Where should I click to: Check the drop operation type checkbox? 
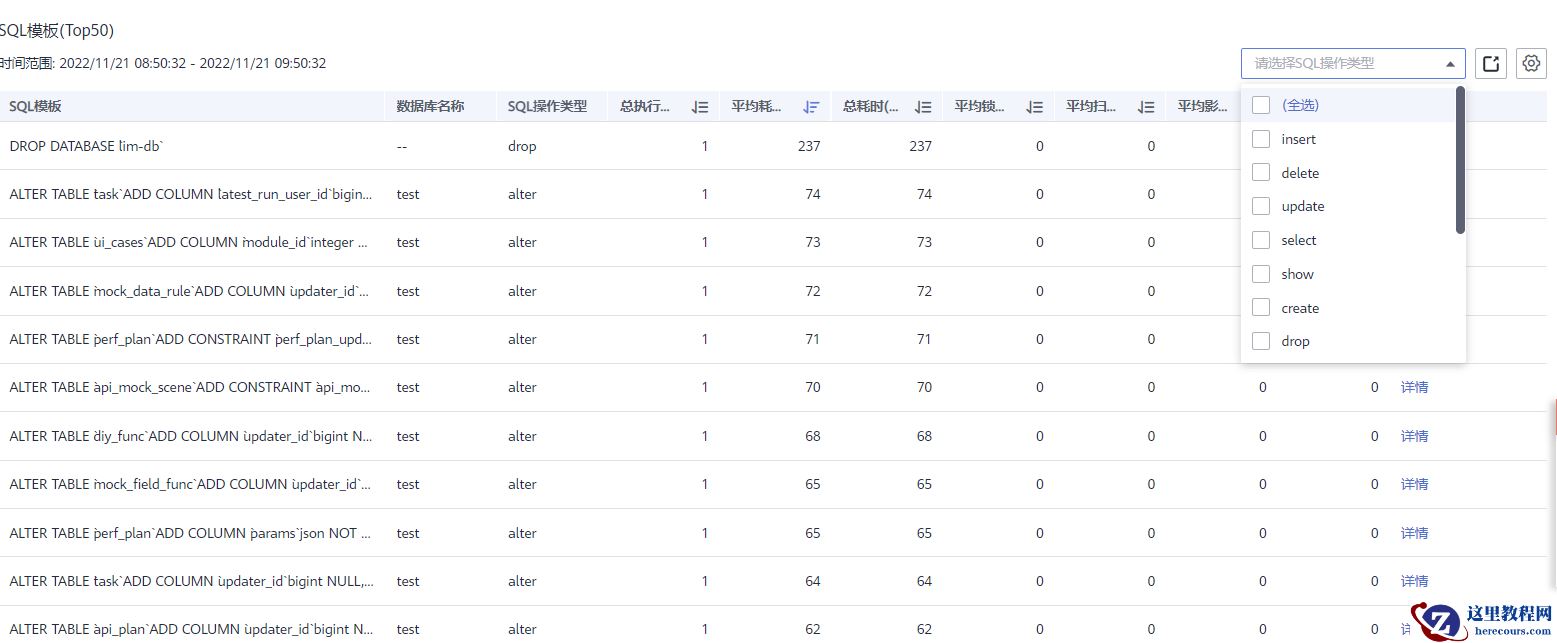tap(1261, 341)
